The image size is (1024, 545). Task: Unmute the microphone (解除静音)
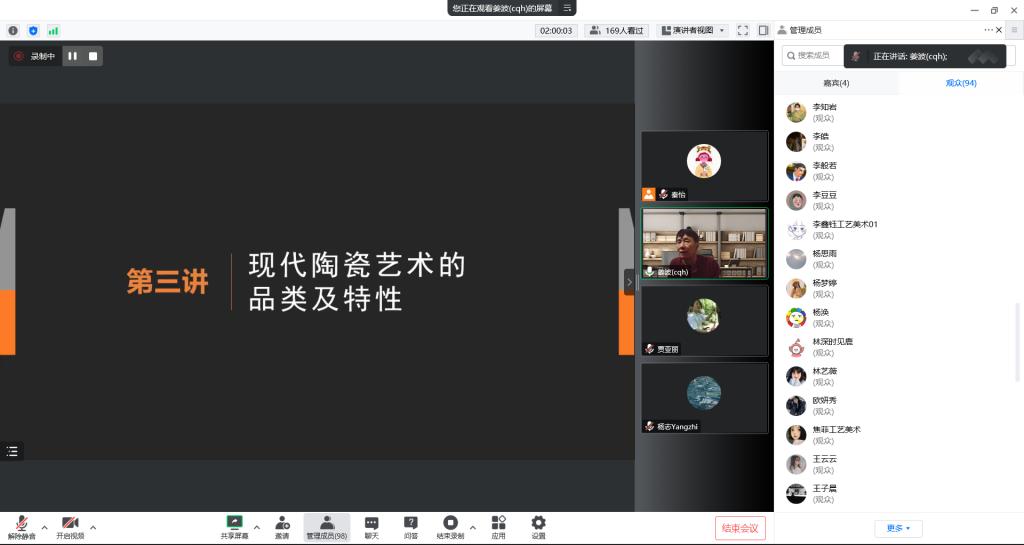[x=21, y=526]
